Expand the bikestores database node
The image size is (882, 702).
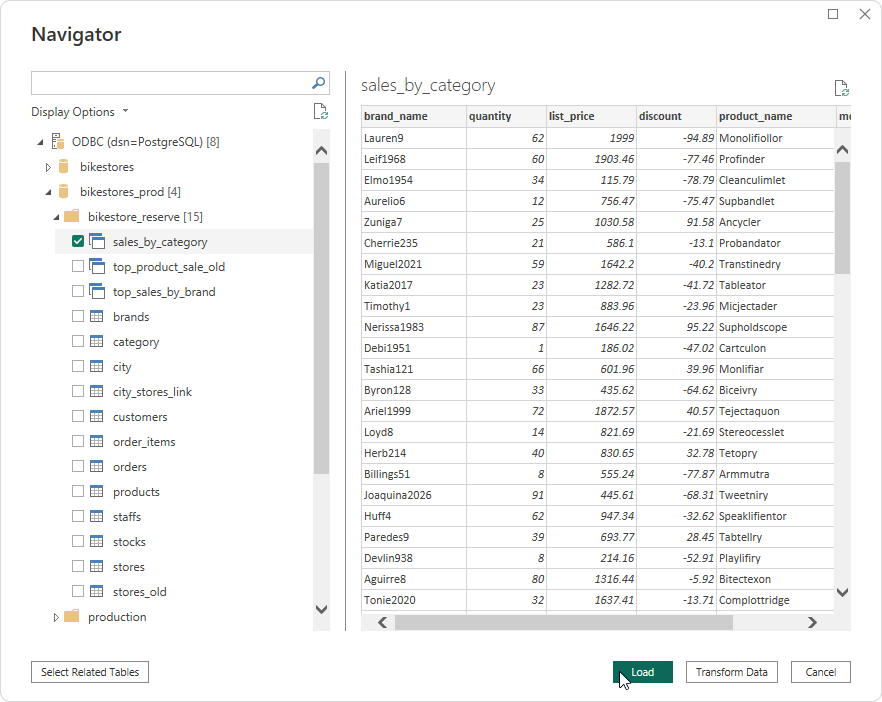point(48,167)
